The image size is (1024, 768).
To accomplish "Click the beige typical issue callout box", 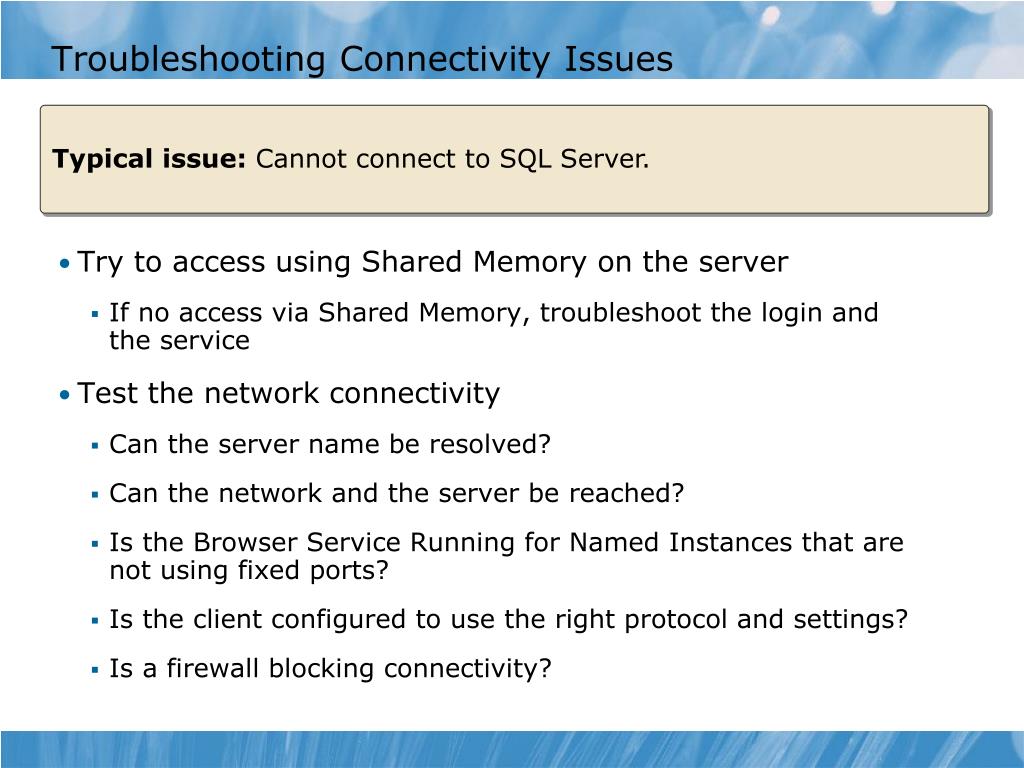I will tap(515, 159).
